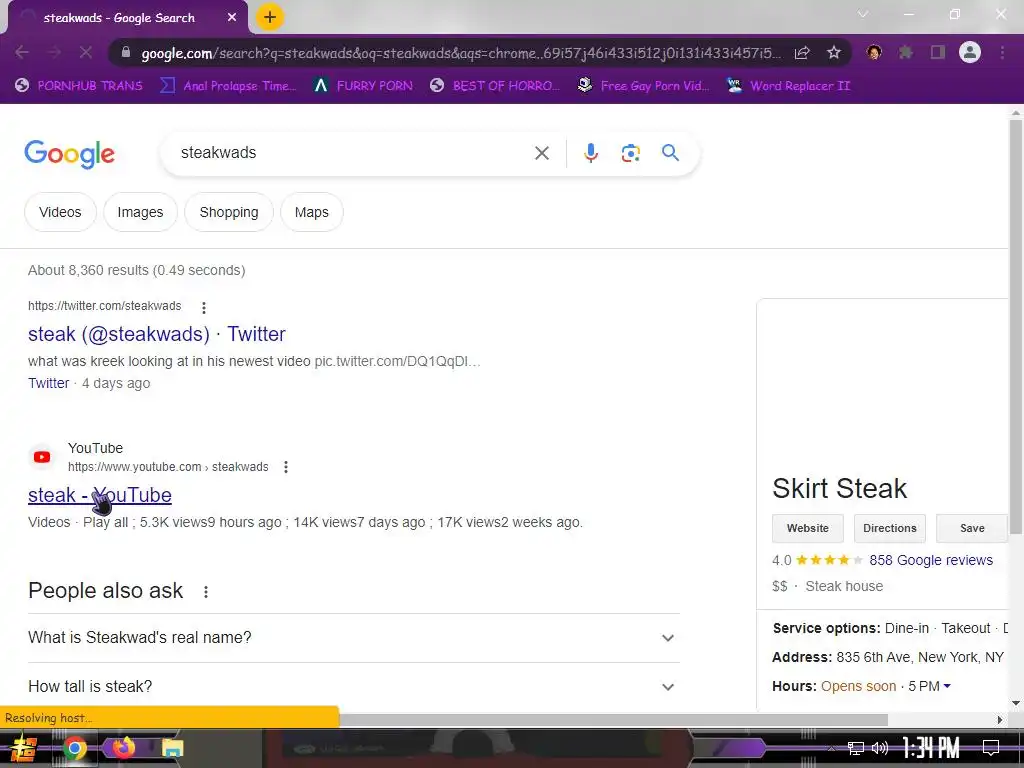Open 858 Google reviews link
This screenshot has height=768, width=1024.
click(931, 560)
